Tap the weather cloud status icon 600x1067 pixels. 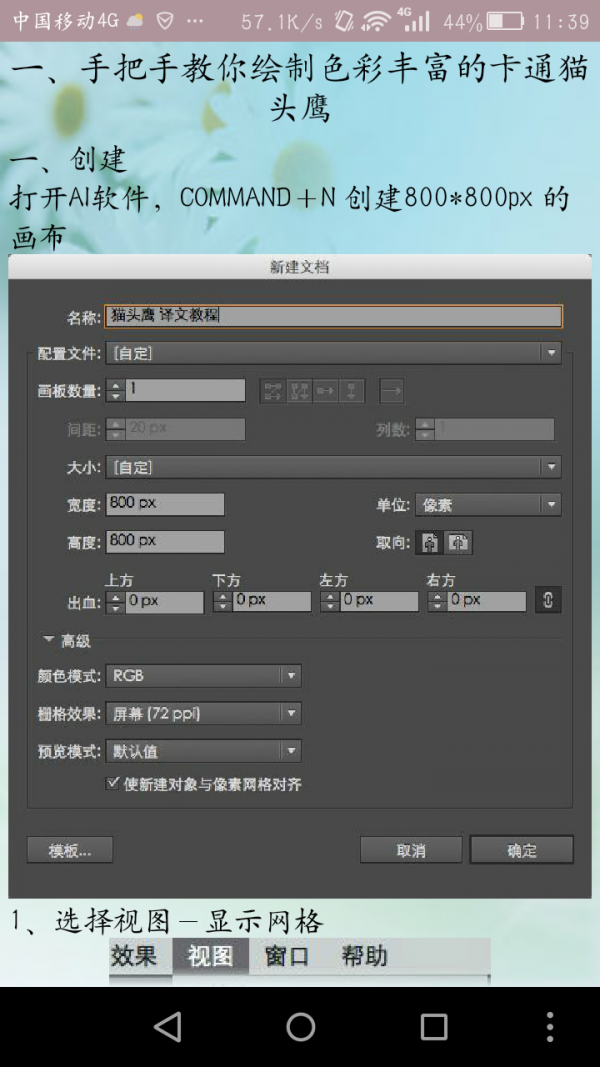pos(136,21)
